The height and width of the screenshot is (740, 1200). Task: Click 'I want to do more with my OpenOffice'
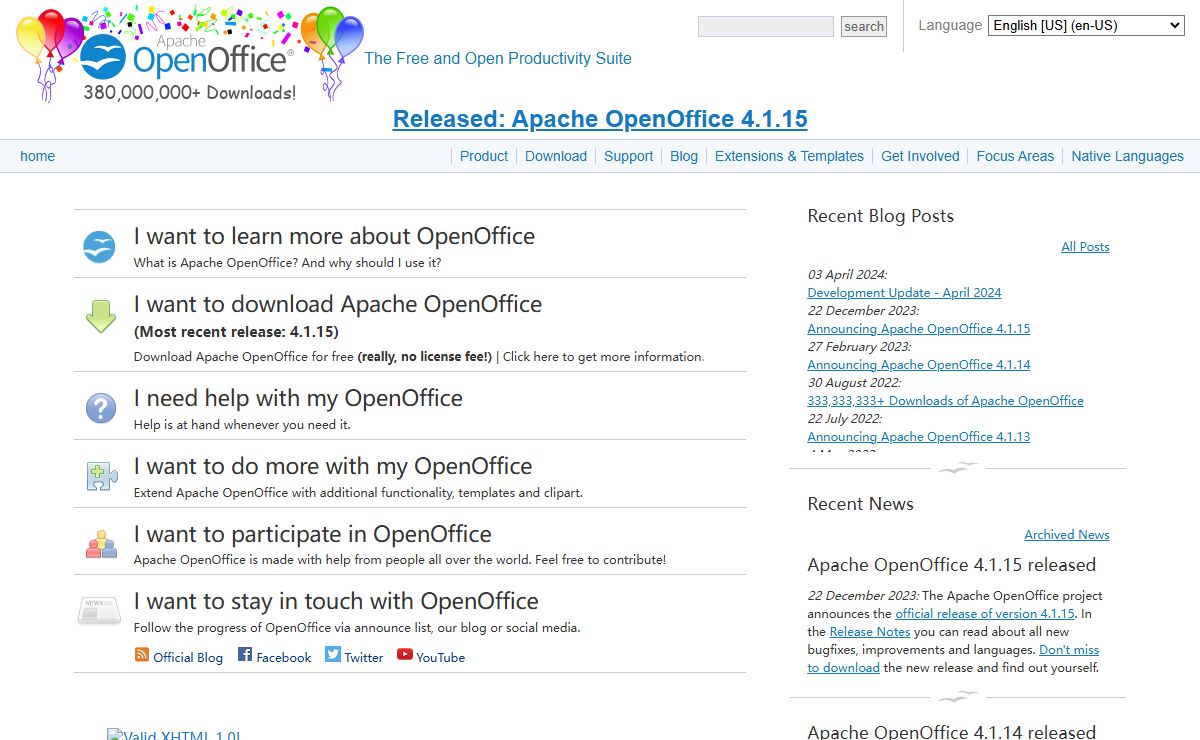click(333, 466)
